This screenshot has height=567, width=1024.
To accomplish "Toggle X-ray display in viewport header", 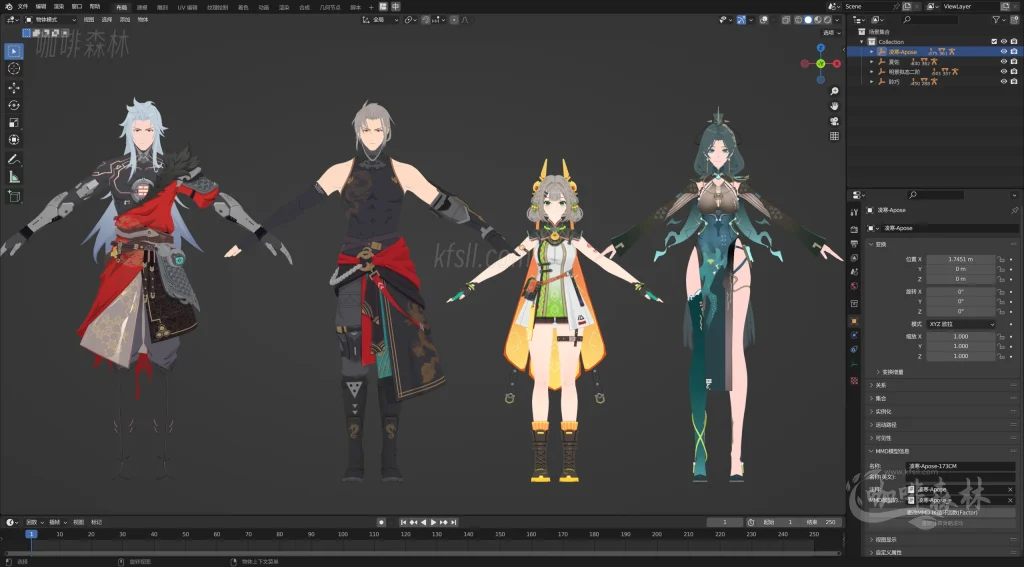I will pos(786,20).
